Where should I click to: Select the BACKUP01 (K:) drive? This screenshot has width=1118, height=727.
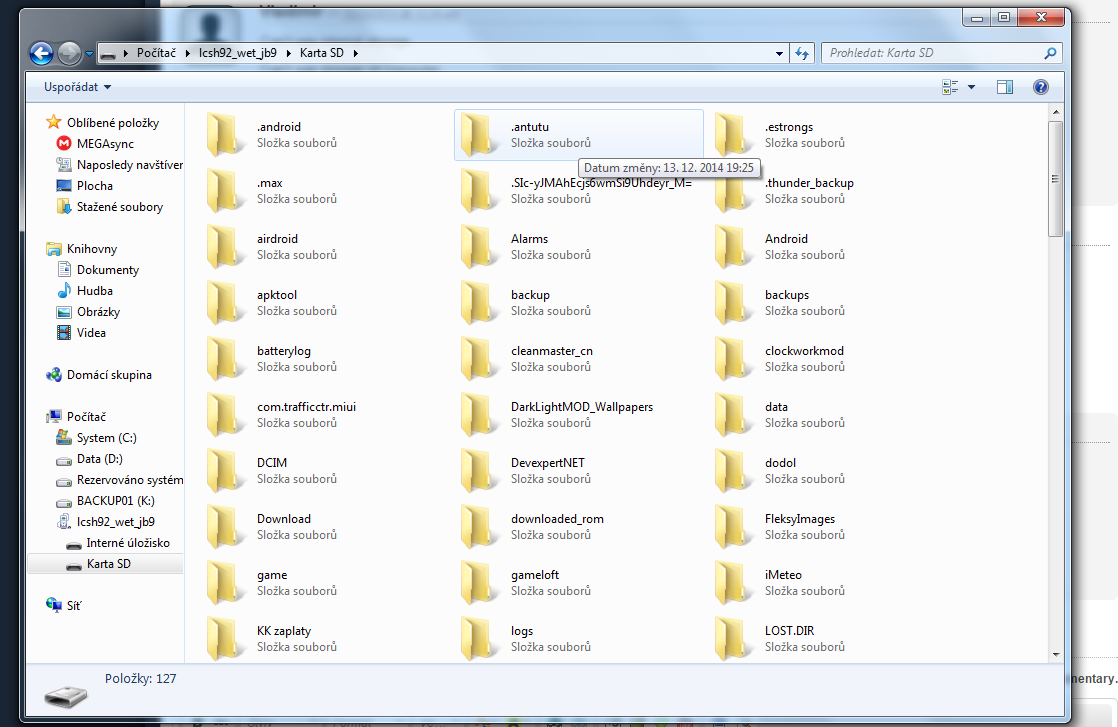coord(116,501)
